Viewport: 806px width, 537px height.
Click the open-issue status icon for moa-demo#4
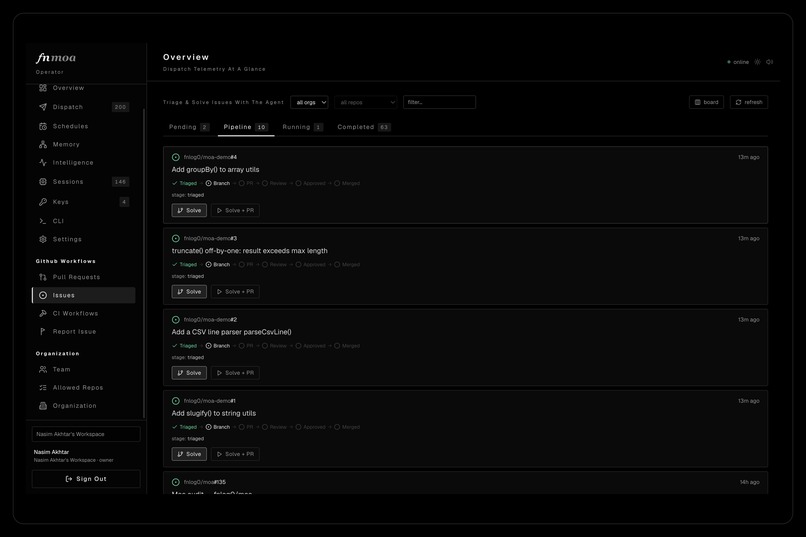(x=176, y=157)
